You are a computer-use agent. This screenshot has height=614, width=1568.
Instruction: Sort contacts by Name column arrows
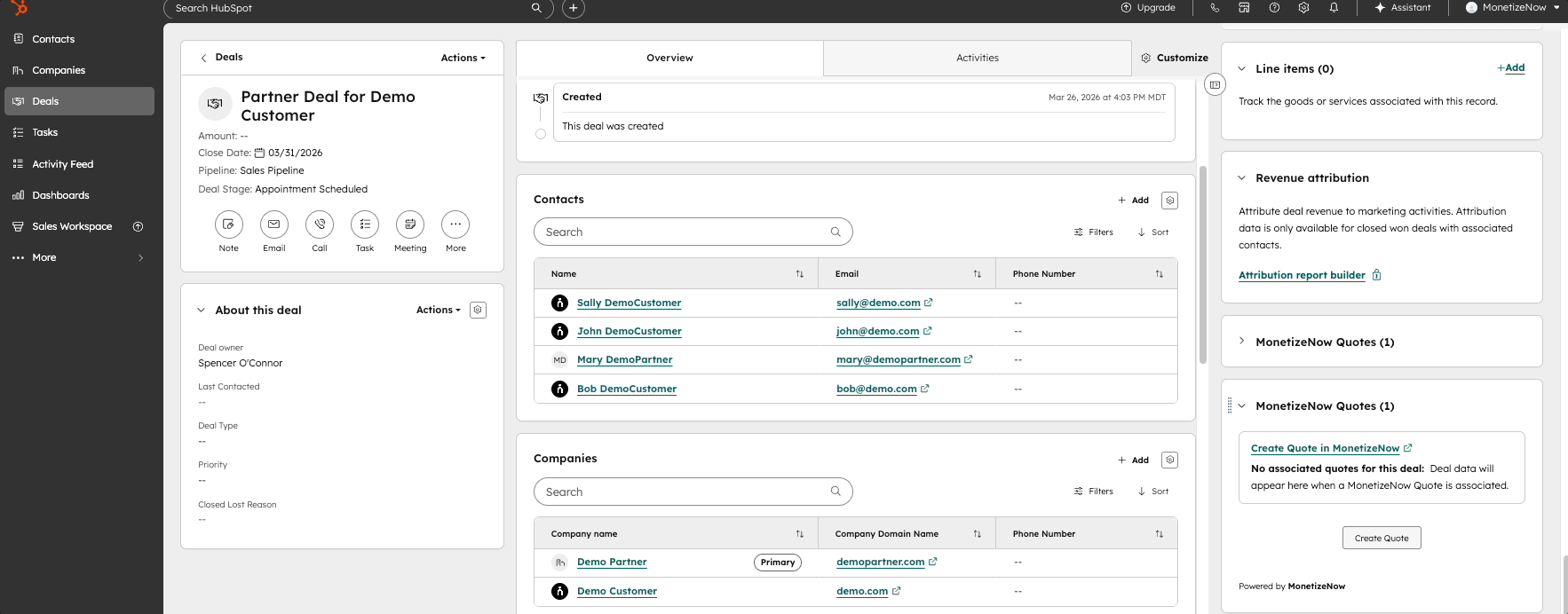(x=800, y=274)
